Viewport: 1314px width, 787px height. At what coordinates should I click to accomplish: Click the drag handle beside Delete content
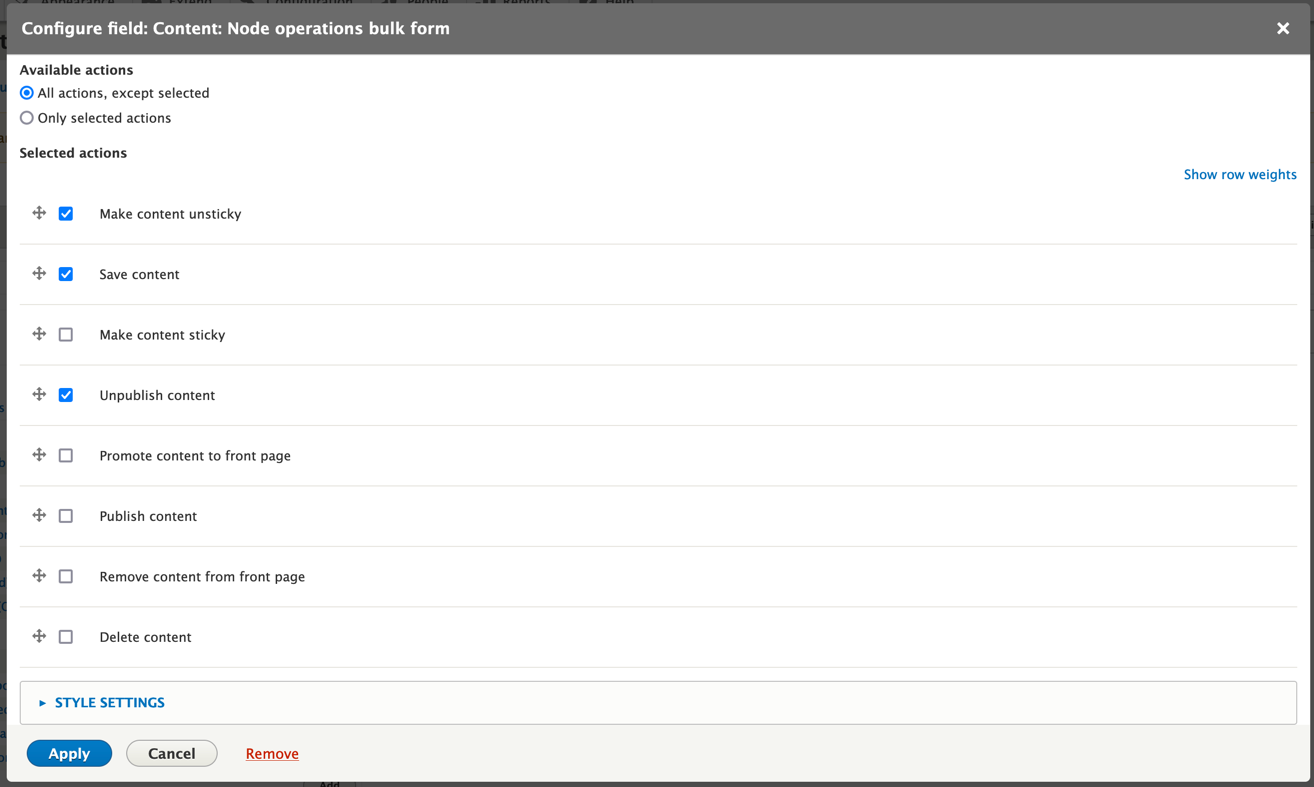click(39, 636)
